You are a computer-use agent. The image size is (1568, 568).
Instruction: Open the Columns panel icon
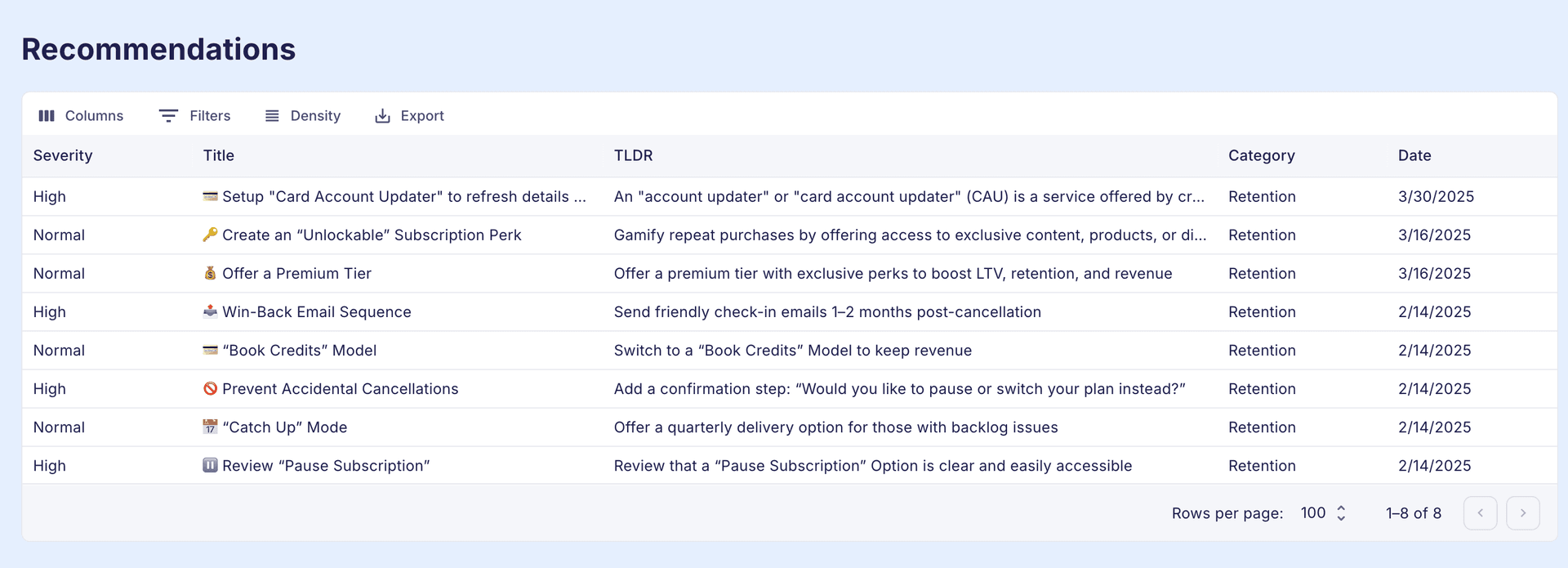[x=47, y=116]
